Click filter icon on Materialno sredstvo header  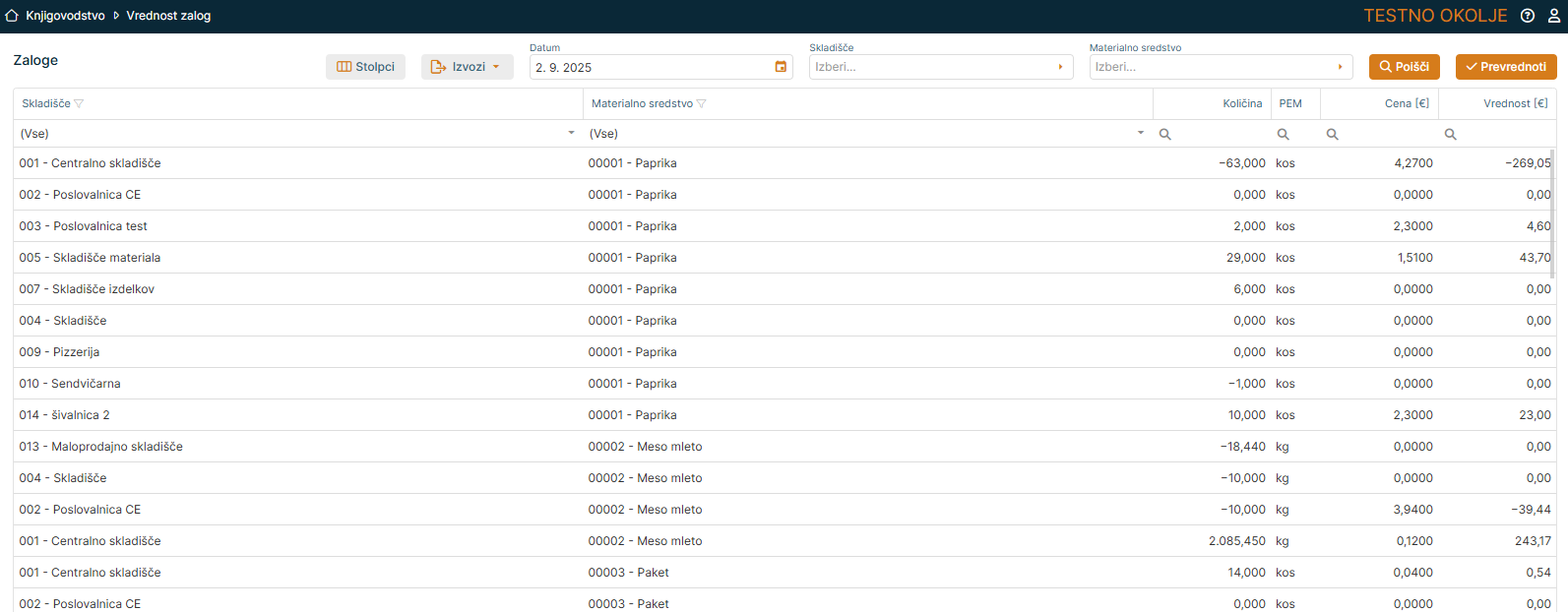click(x=702, y=103)
